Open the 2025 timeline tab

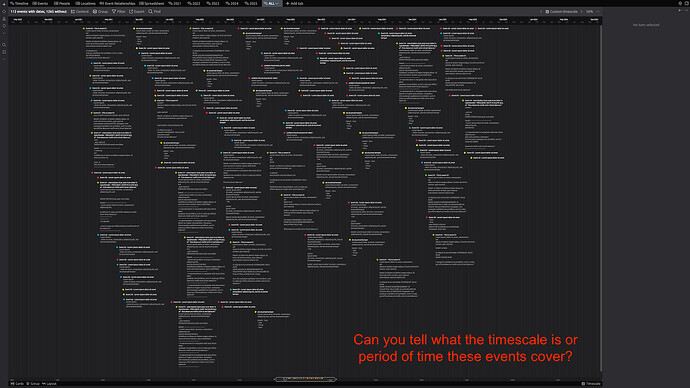(x=251, y=3)
